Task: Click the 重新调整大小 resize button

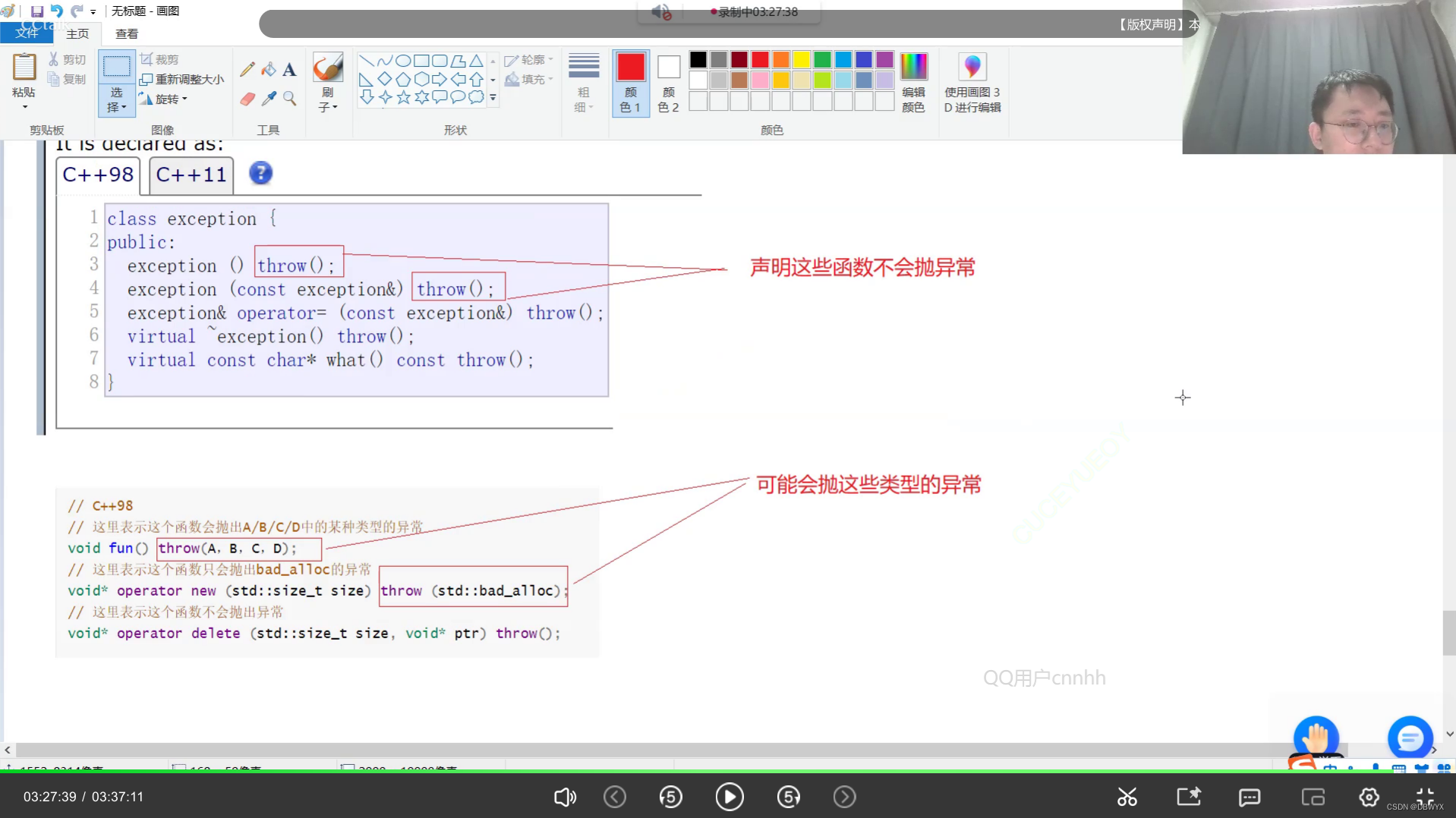Action: 182,78
